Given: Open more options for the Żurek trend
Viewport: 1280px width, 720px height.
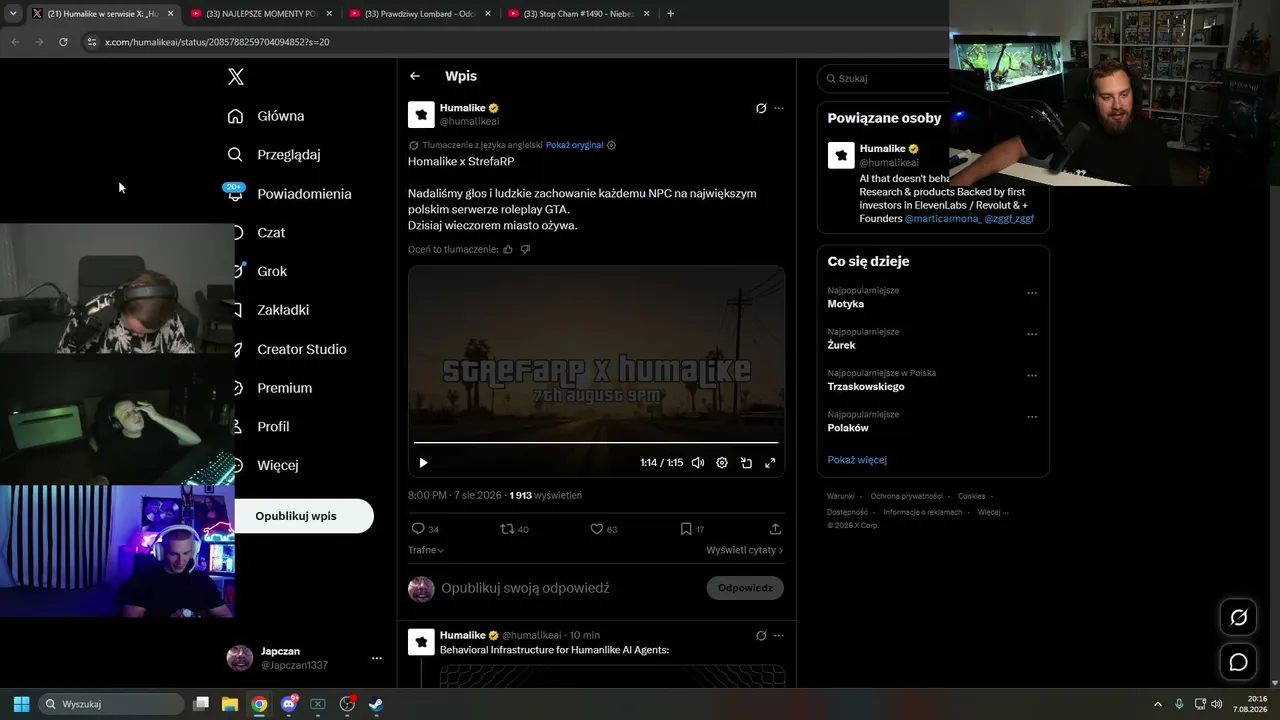Looking at the screenshot, I should (1032, 334).
